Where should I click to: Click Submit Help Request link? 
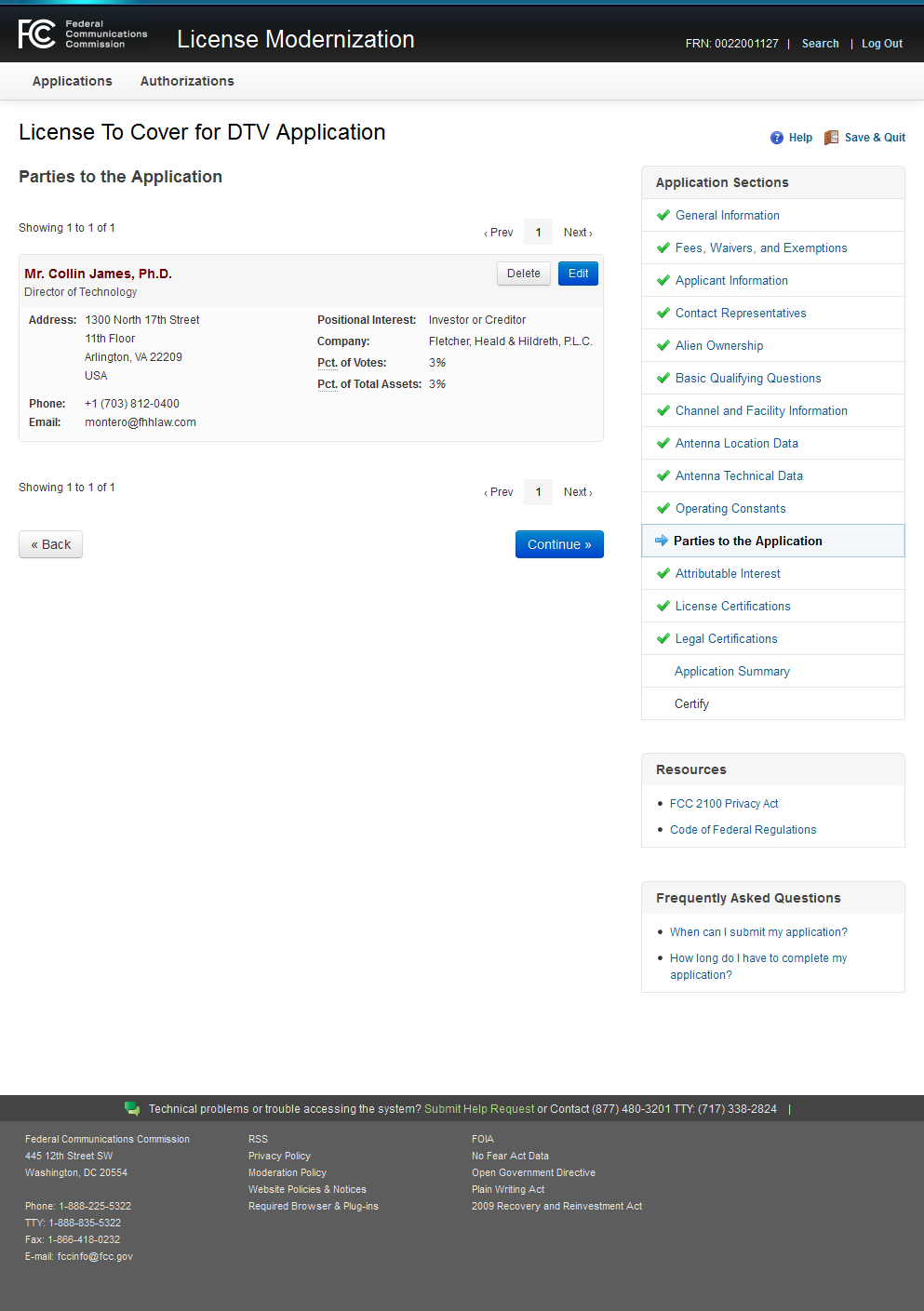click(x=479, y=1108)
